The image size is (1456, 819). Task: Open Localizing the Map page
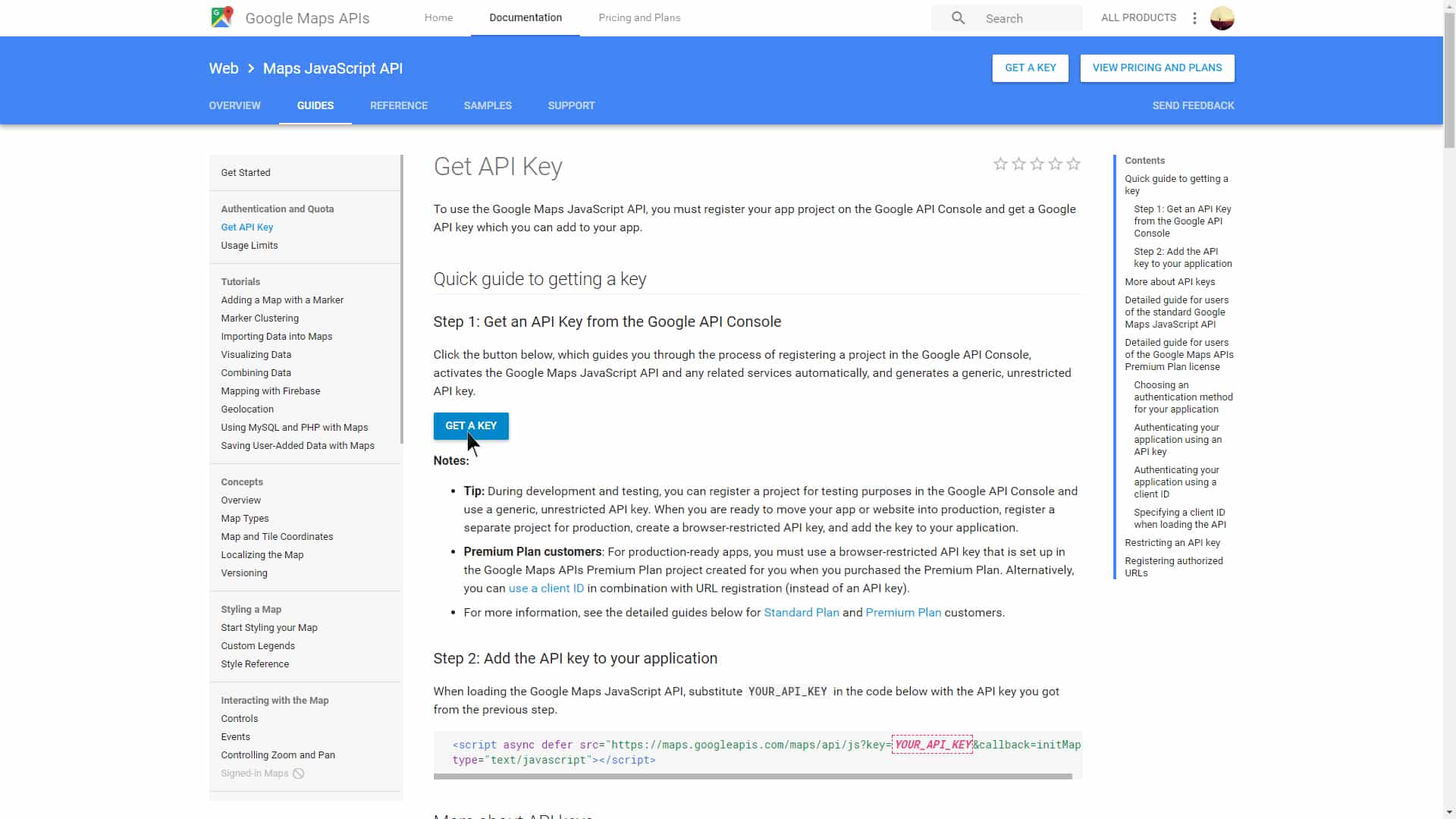pyautogui.click(x=262, y=555)
